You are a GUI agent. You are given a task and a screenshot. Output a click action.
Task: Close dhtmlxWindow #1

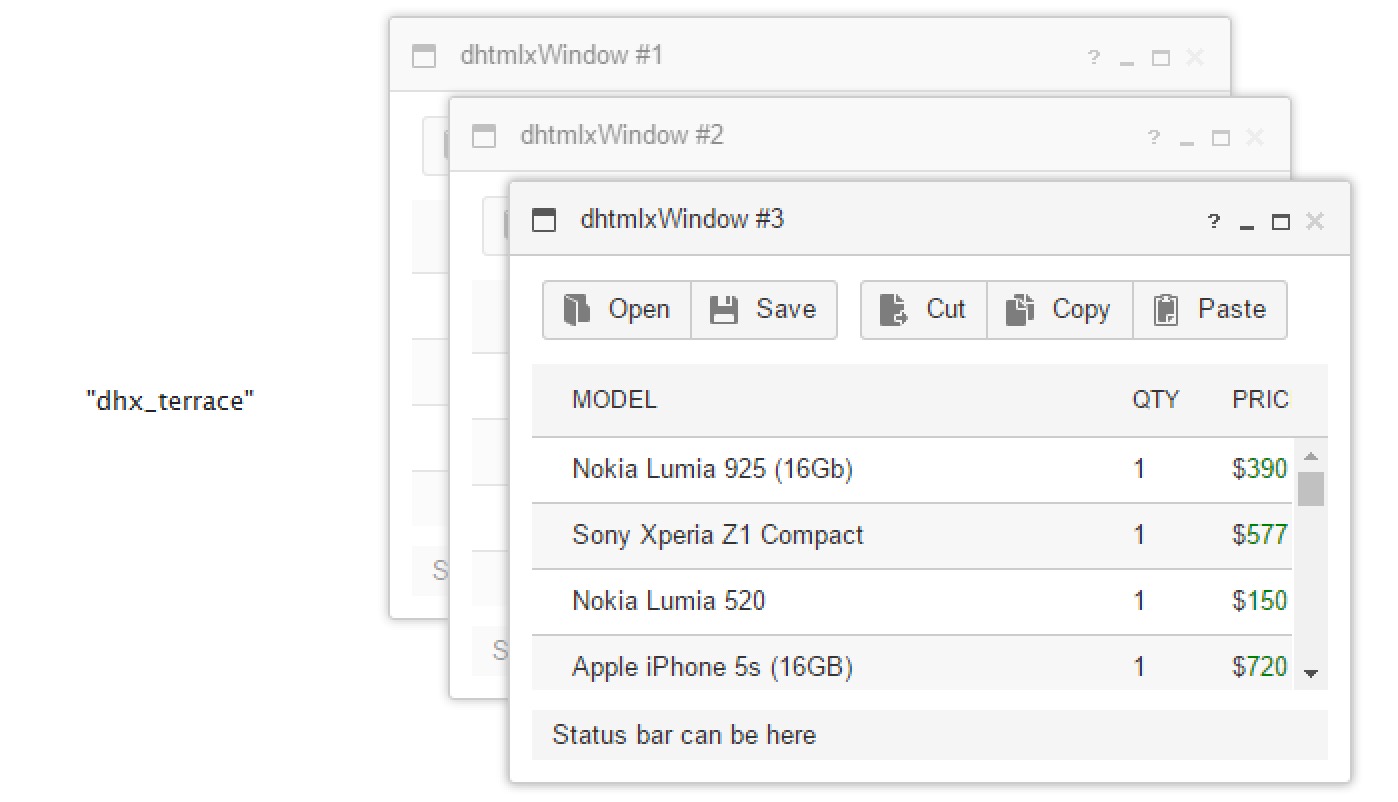pos(1195,57)
